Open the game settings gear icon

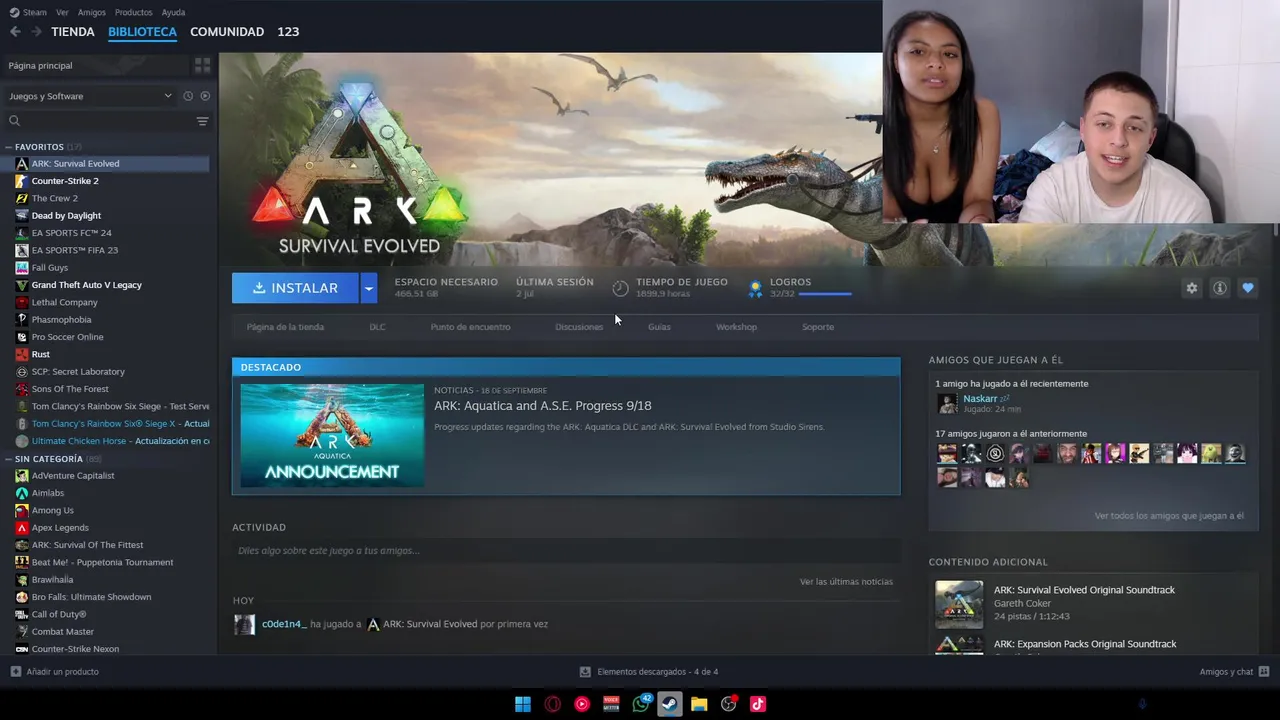pyautogui.click(x=1191, y=288)
